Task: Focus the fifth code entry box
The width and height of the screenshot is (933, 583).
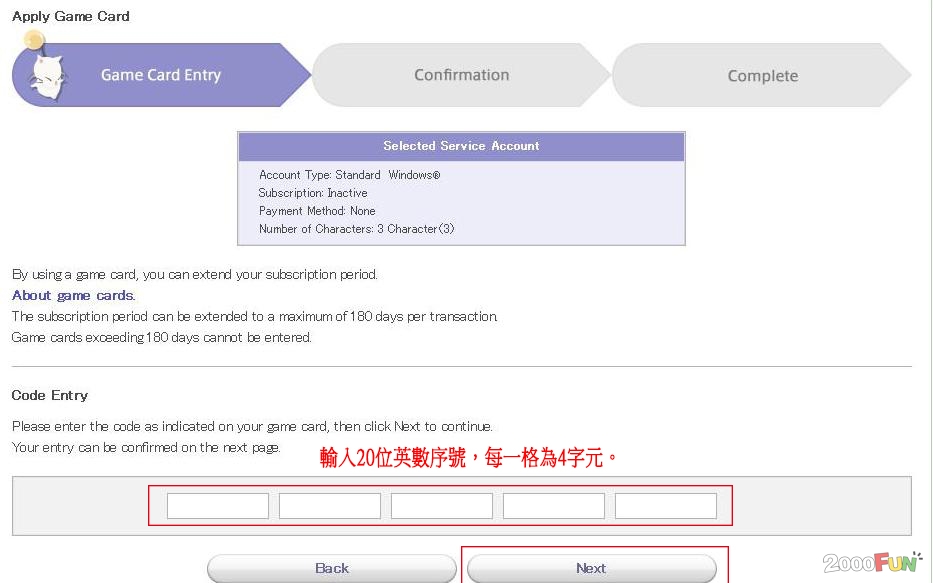Action: (x=666, y=506)
